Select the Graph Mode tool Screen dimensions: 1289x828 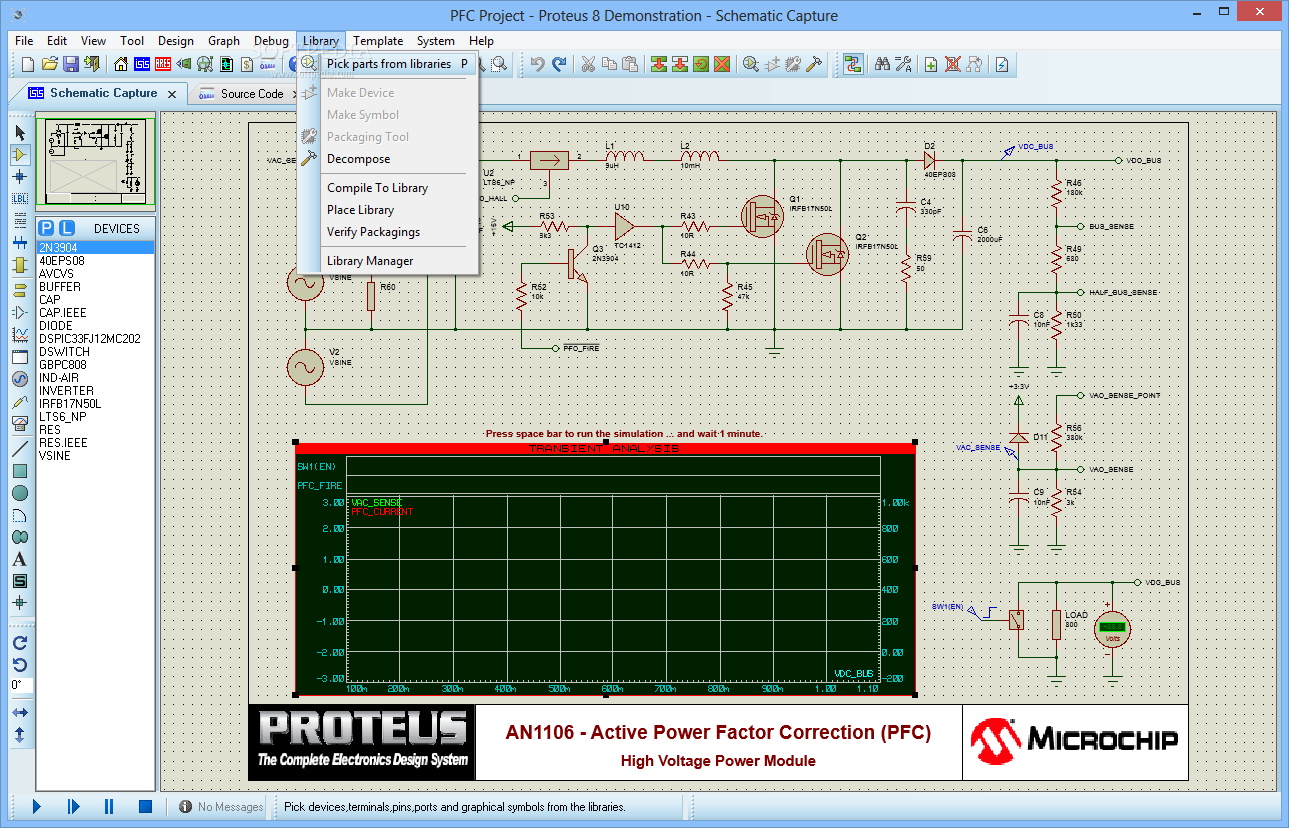[x=20, y=335]
